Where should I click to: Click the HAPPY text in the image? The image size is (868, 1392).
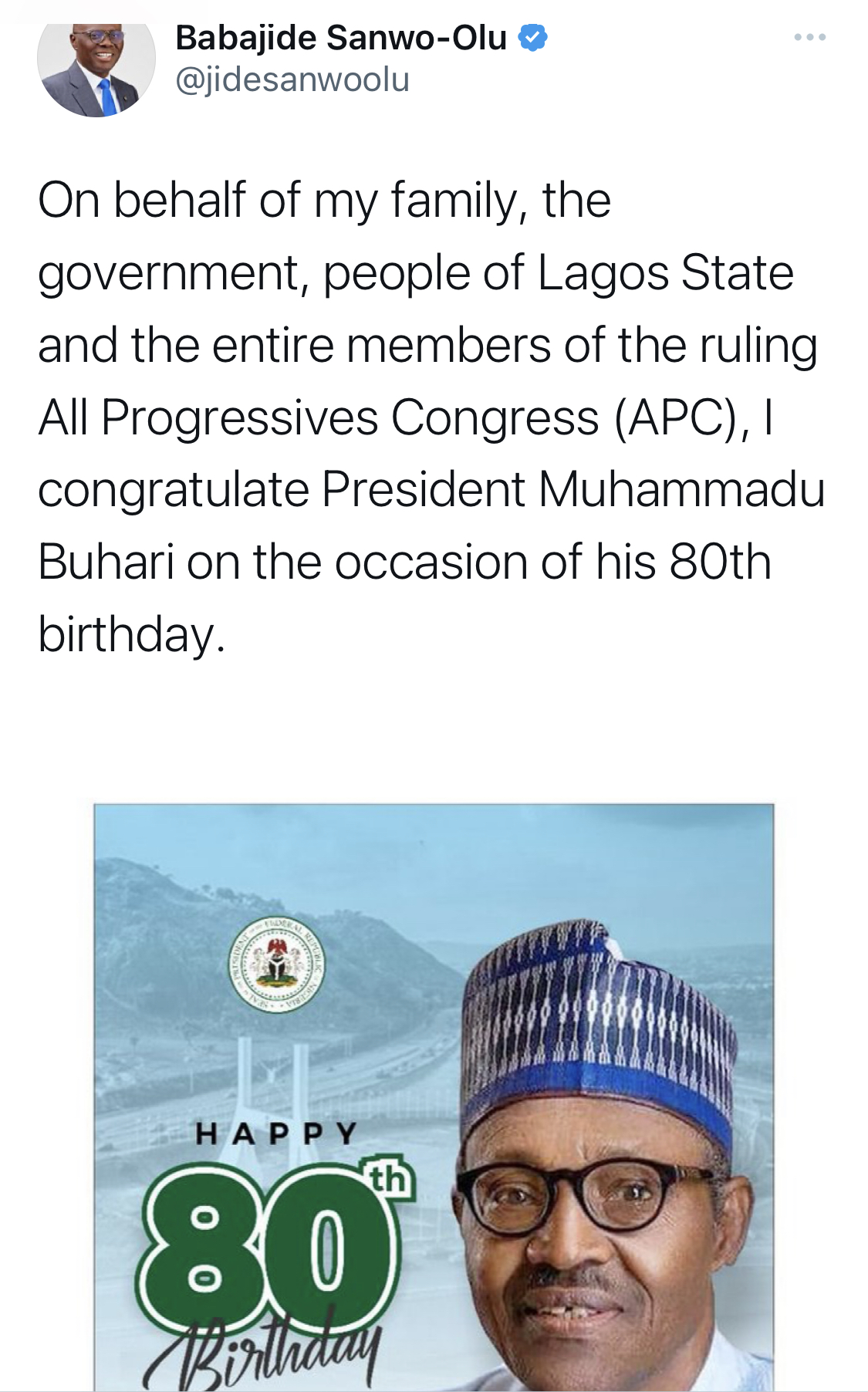pyautogui.click(x=276, y=1134)
